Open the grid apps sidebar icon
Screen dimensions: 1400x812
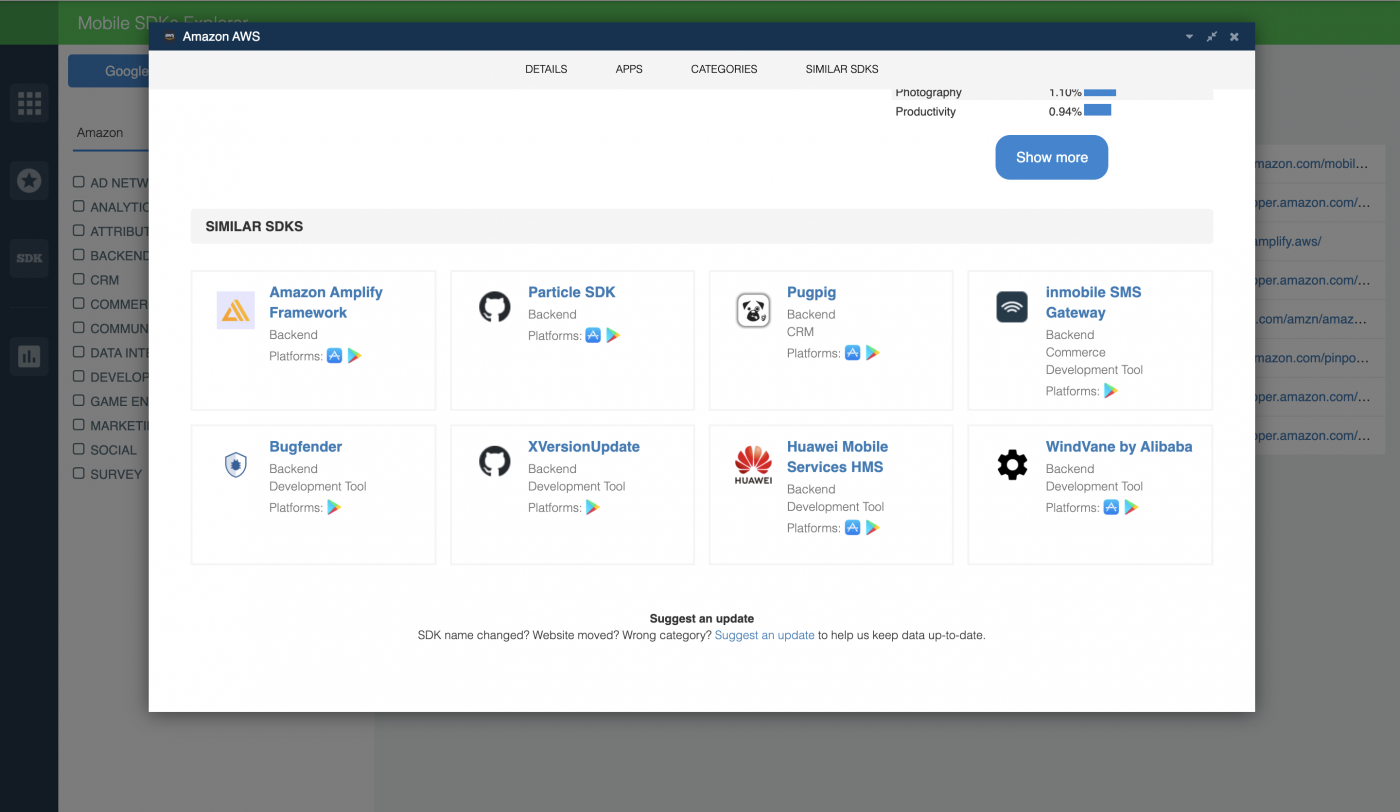[x=29, y=102]
